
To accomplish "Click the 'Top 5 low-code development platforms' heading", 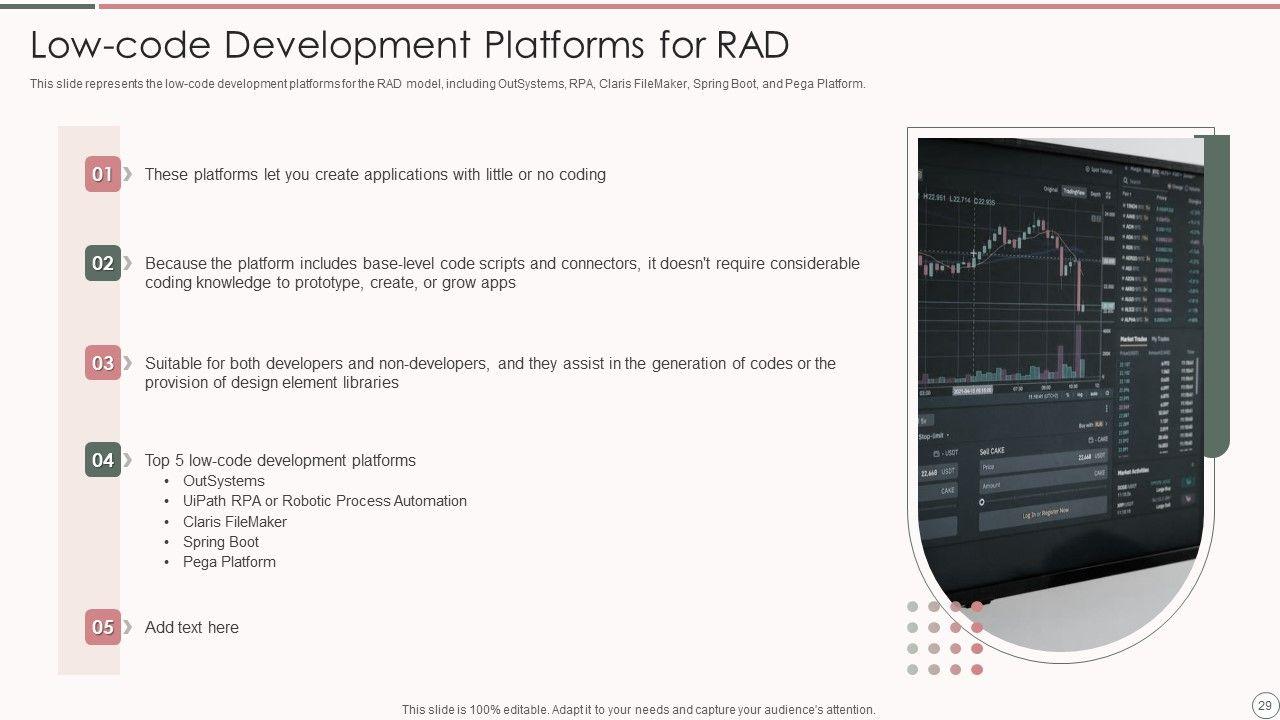I will tap(280, 461).
